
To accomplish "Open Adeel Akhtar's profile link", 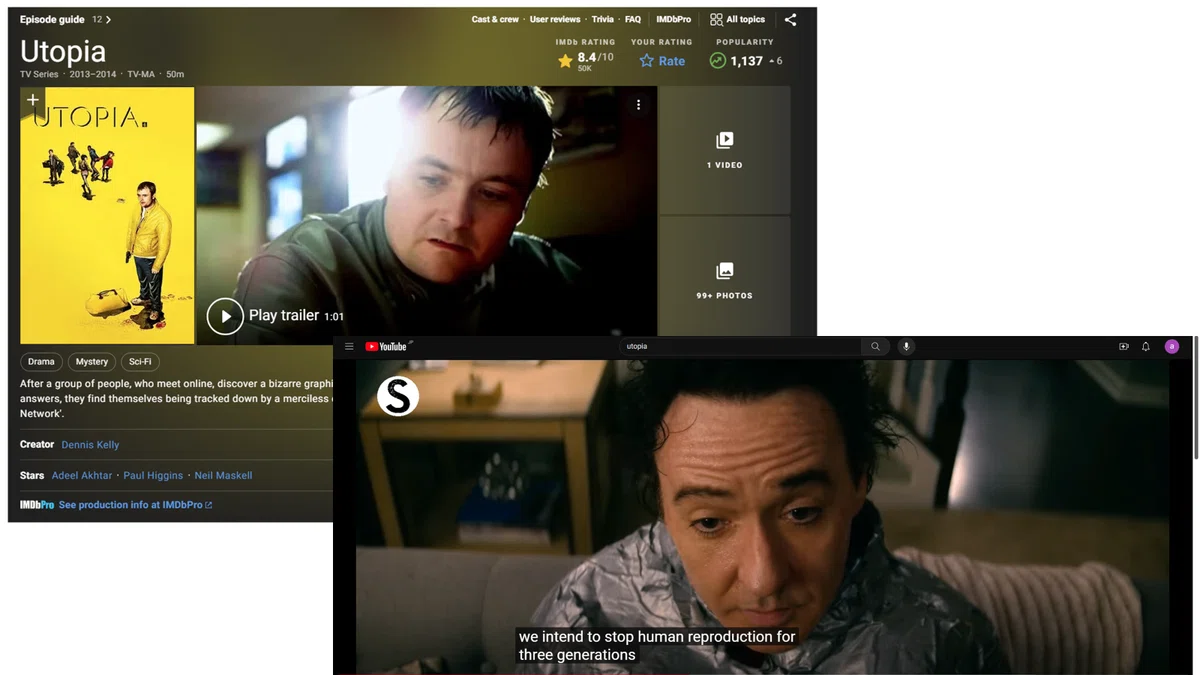I will [82, 476].
